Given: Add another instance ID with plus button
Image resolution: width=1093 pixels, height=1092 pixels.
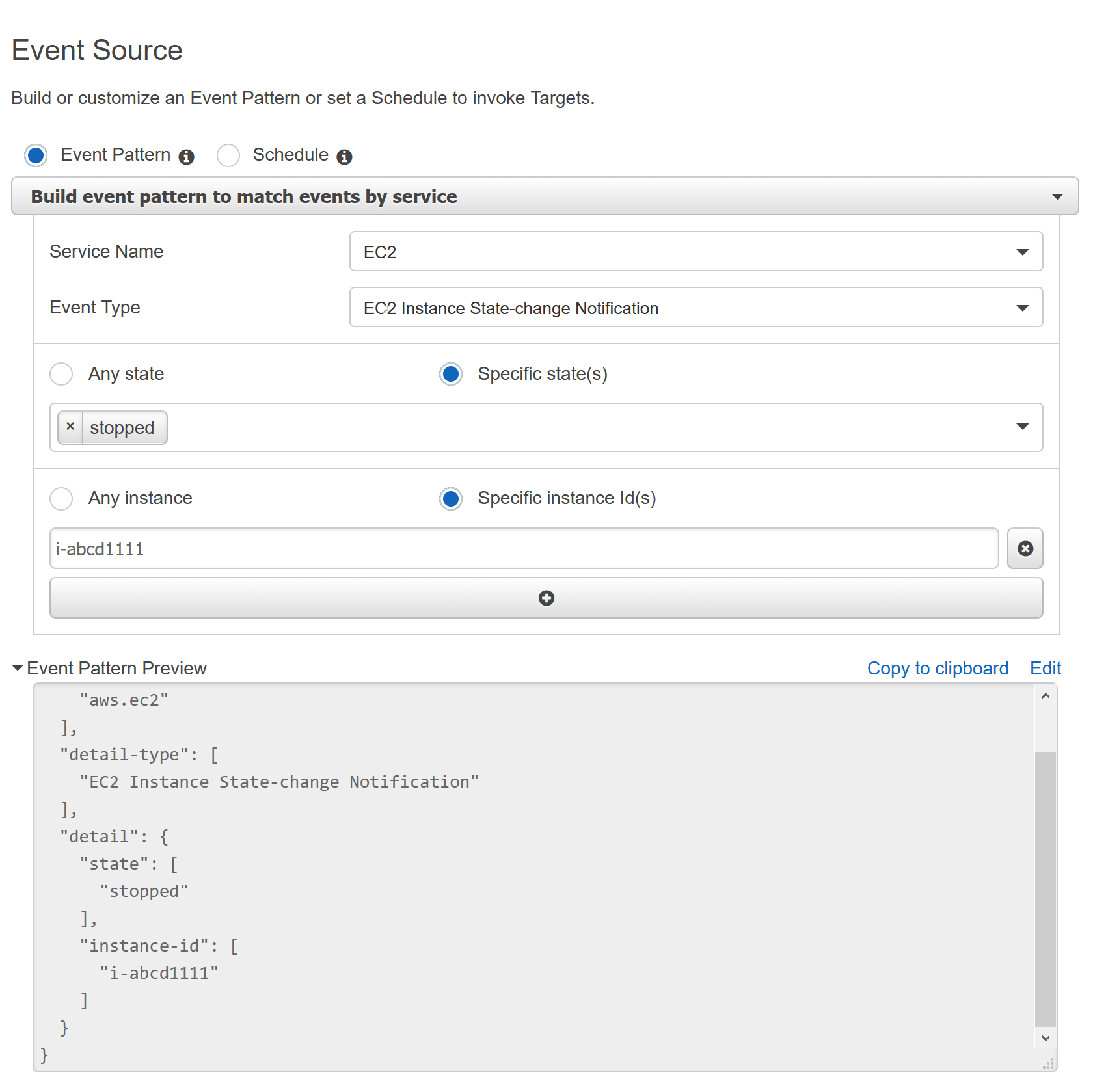Looking at the screenshot, I should click(546, 598).
